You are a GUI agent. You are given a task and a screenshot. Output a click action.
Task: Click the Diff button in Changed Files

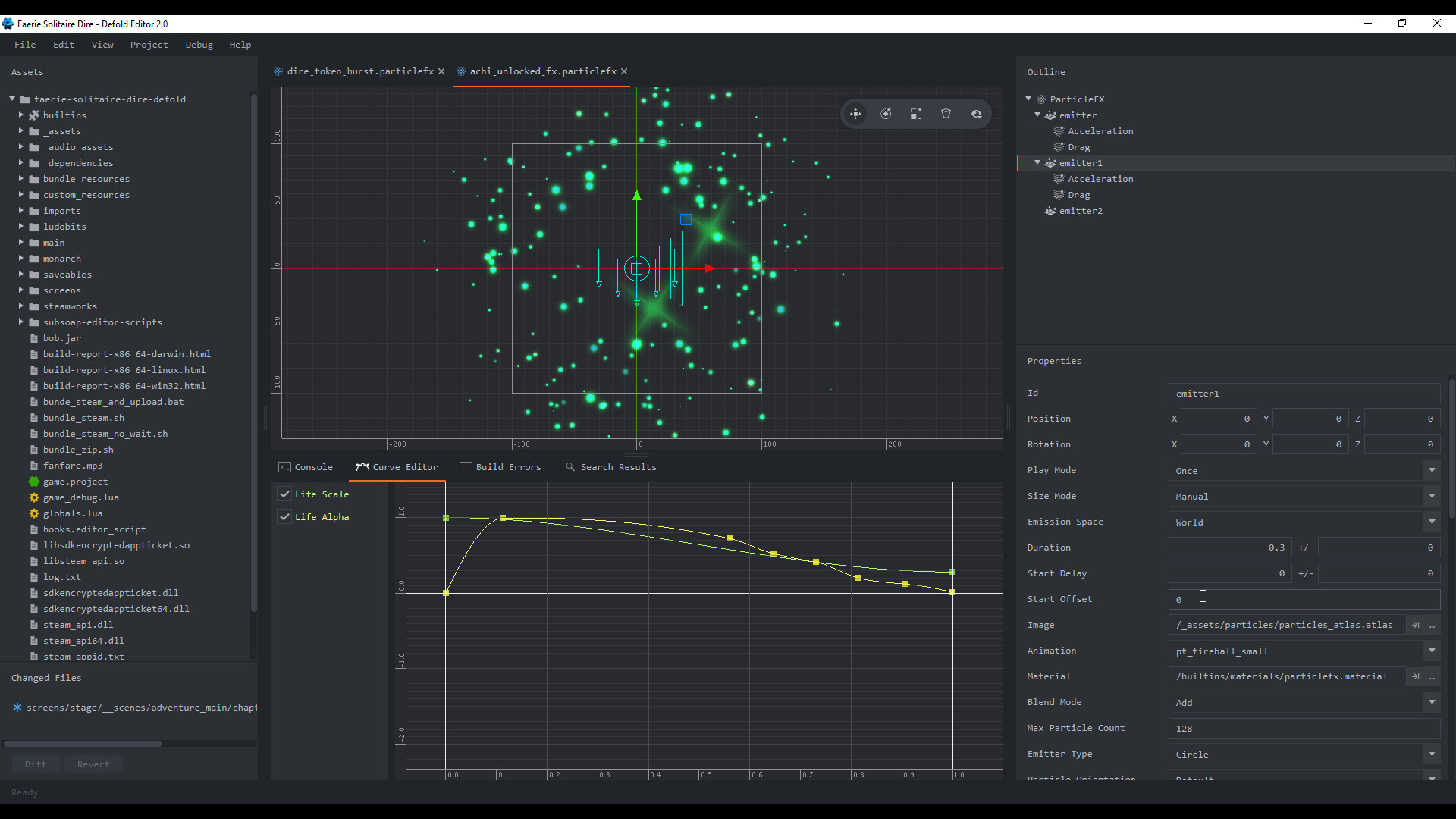tap(35, 764)
